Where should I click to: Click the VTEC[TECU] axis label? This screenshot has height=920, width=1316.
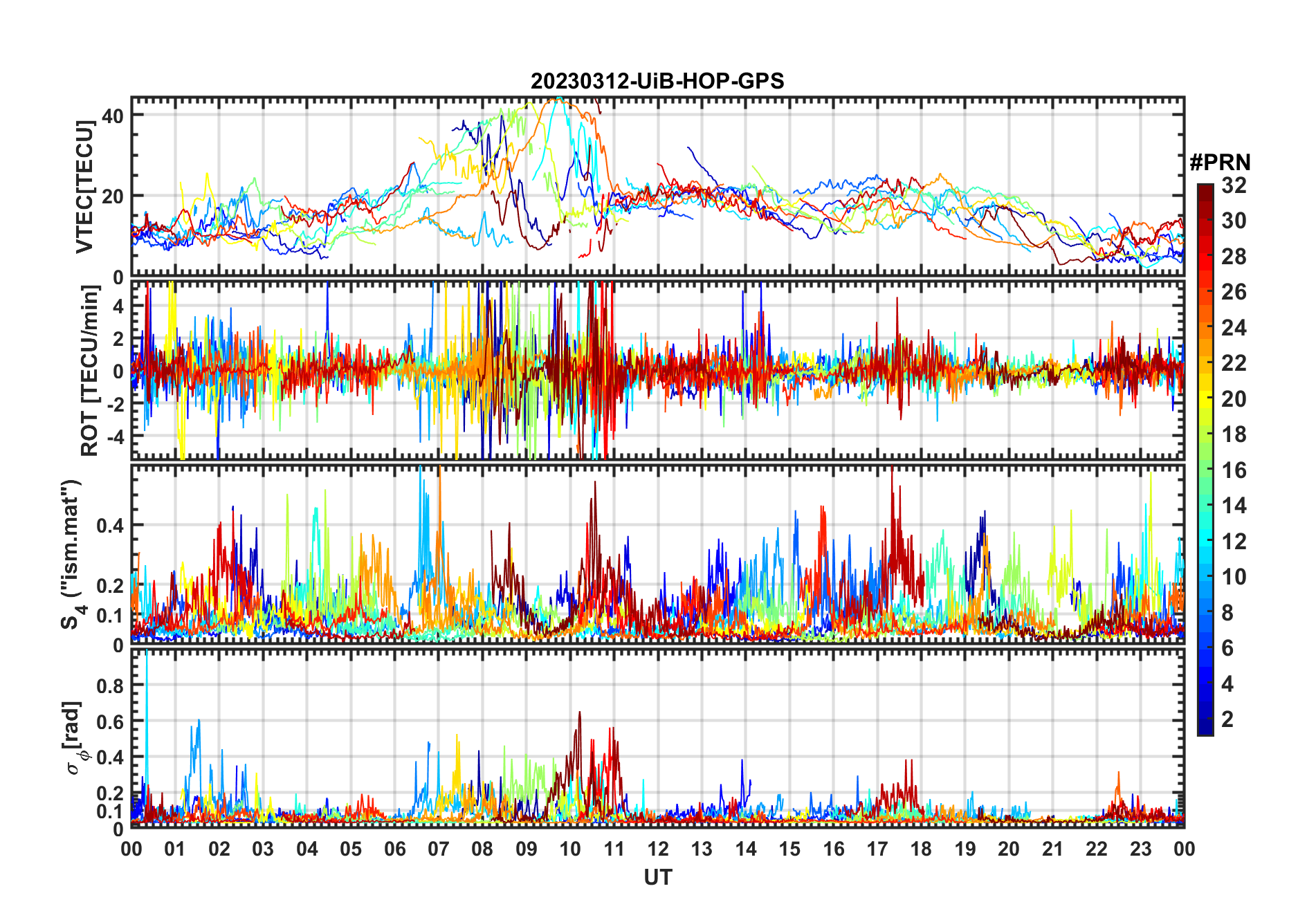84,187
